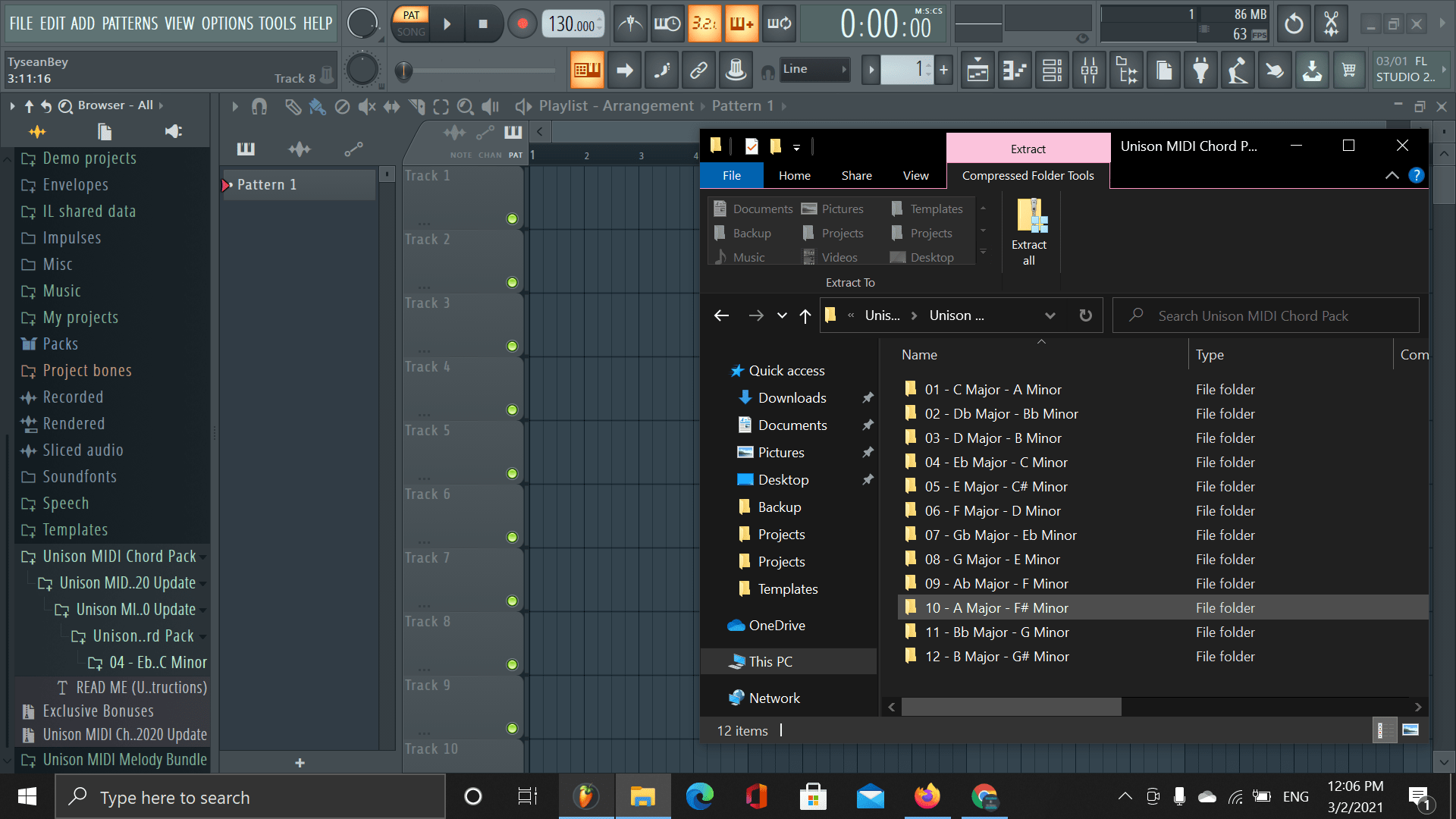Activate the Mute tool in the Playlist
The image size is (1456, 819).
pos(367,106)
